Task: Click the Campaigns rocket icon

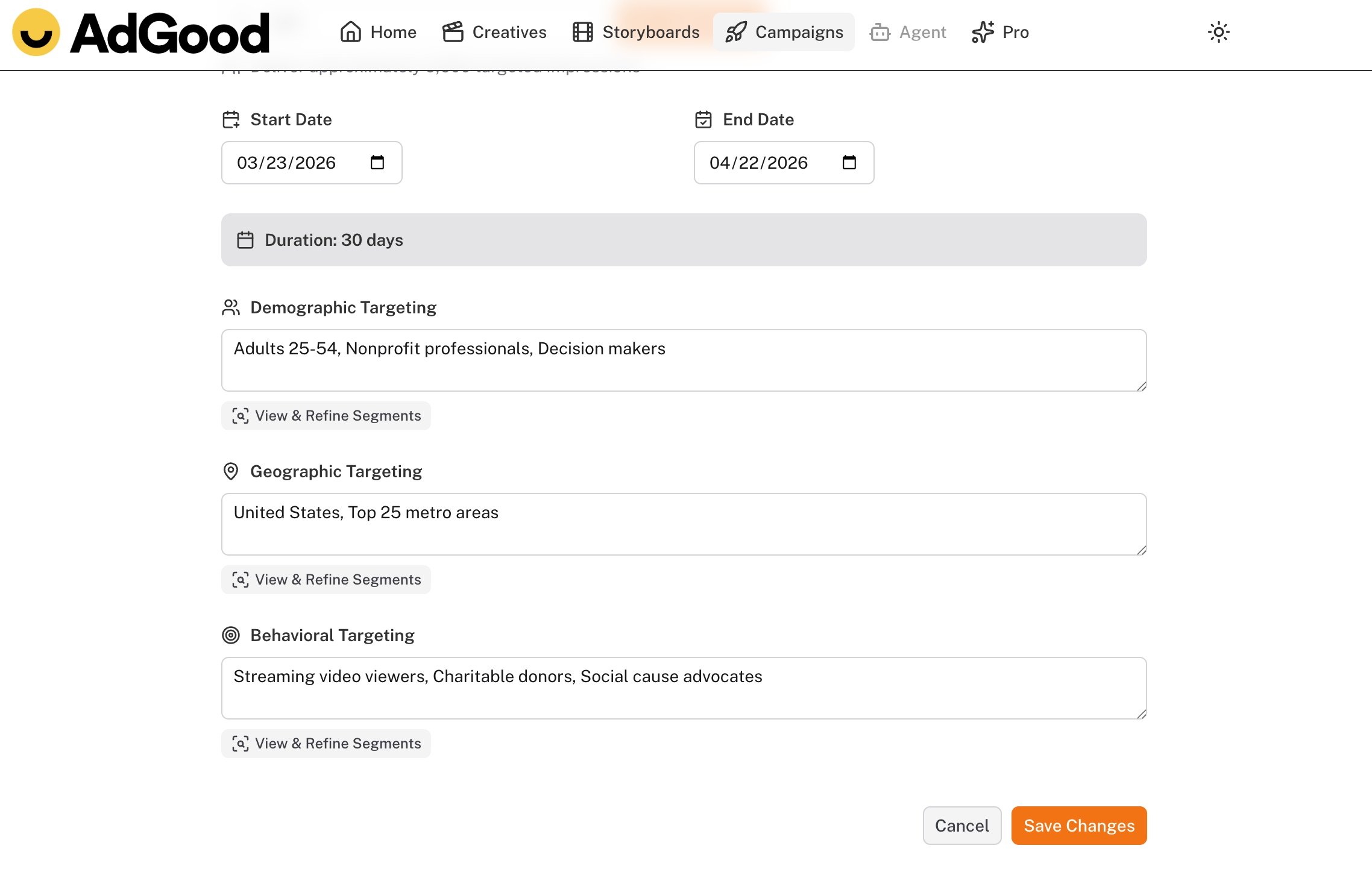Action: [736, 33]
